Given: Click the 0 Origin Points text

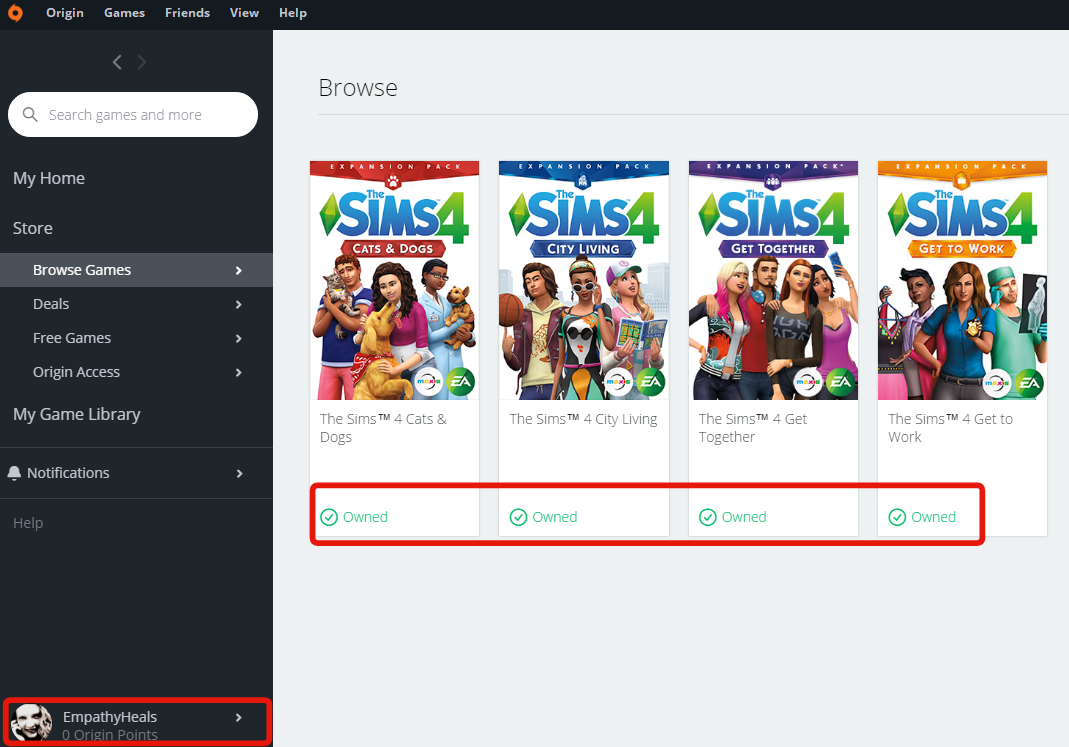Looking at the screenshot, I should [x=110, y=735].
